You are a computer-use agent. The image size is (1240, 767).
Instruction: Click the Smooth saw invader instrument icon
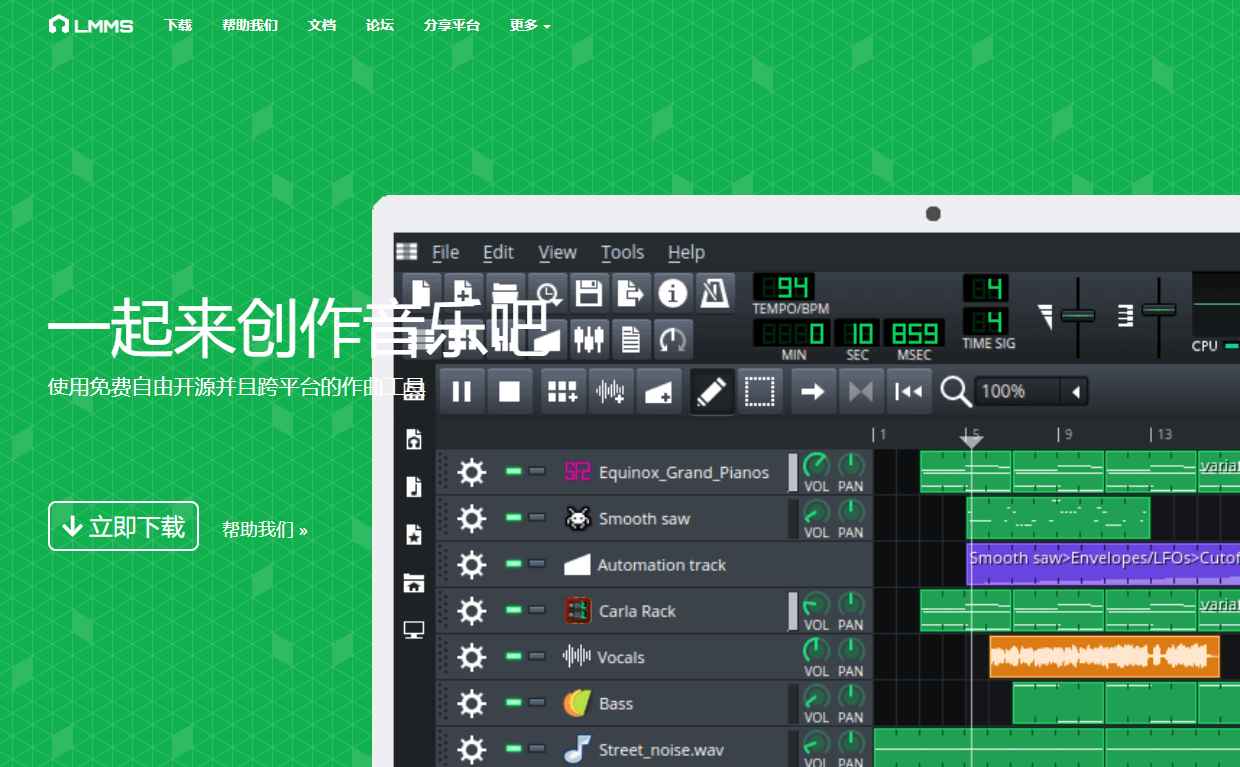(577, 518)
